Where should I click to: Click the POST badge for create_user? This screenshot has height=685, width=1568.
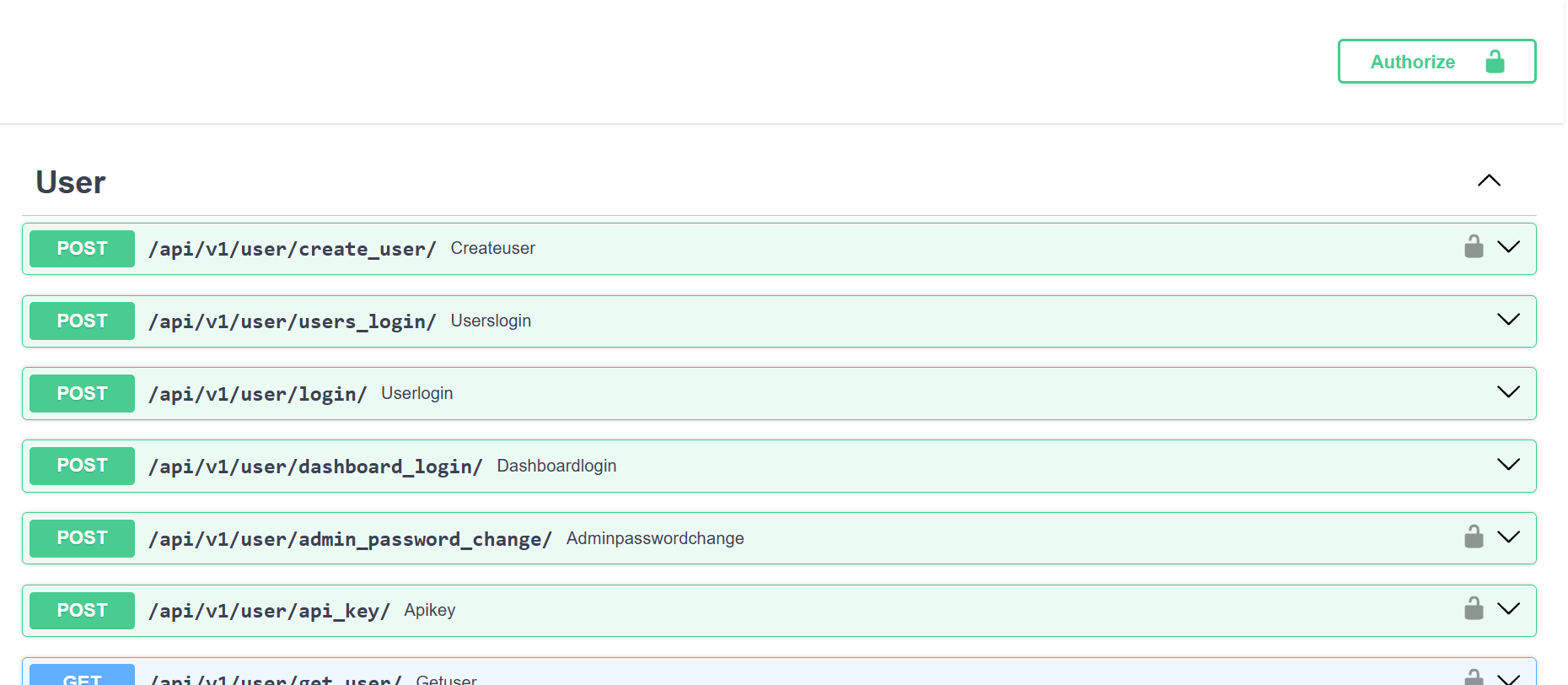pos(82,249)
